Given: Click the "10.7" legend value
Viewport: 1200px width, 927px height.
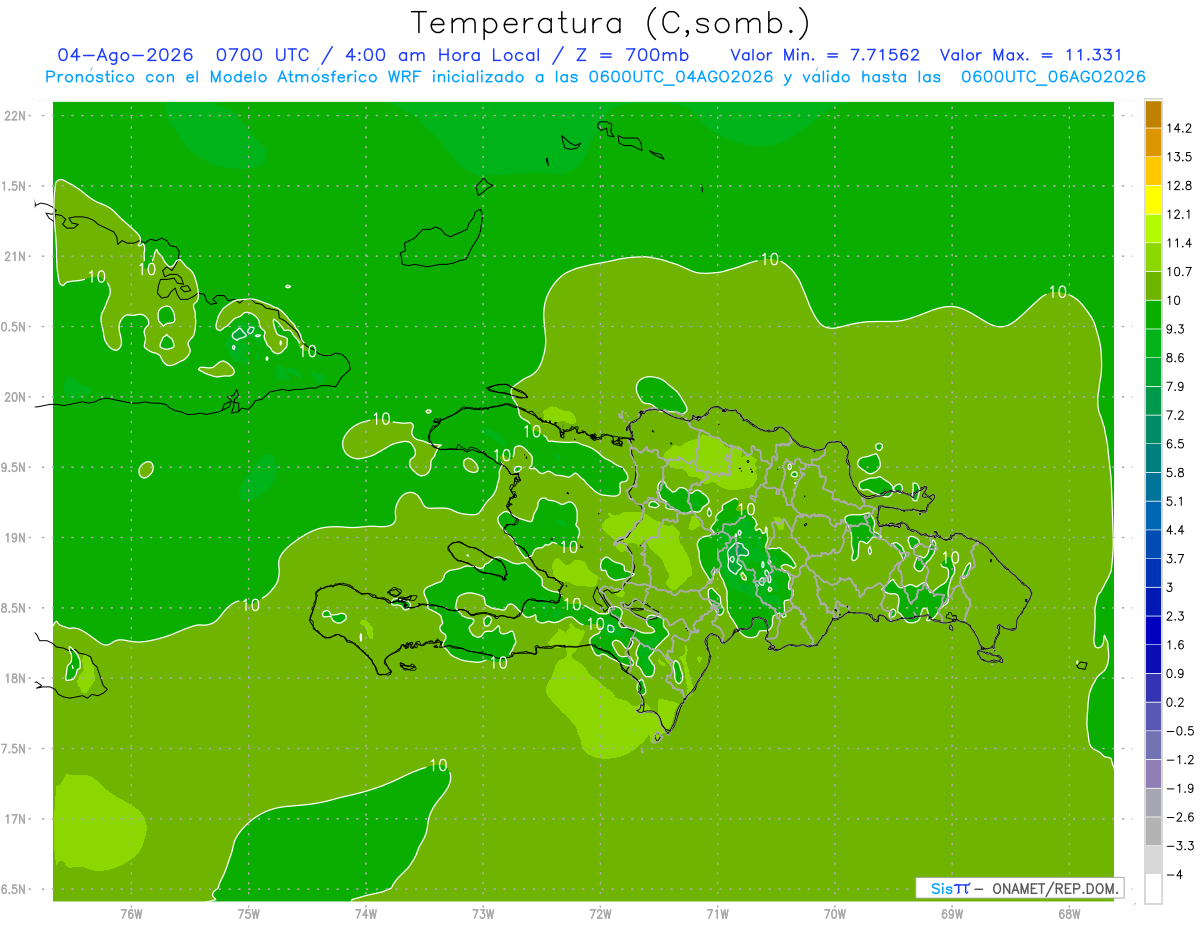Looking at the screenshot, I should point(1179,272).
